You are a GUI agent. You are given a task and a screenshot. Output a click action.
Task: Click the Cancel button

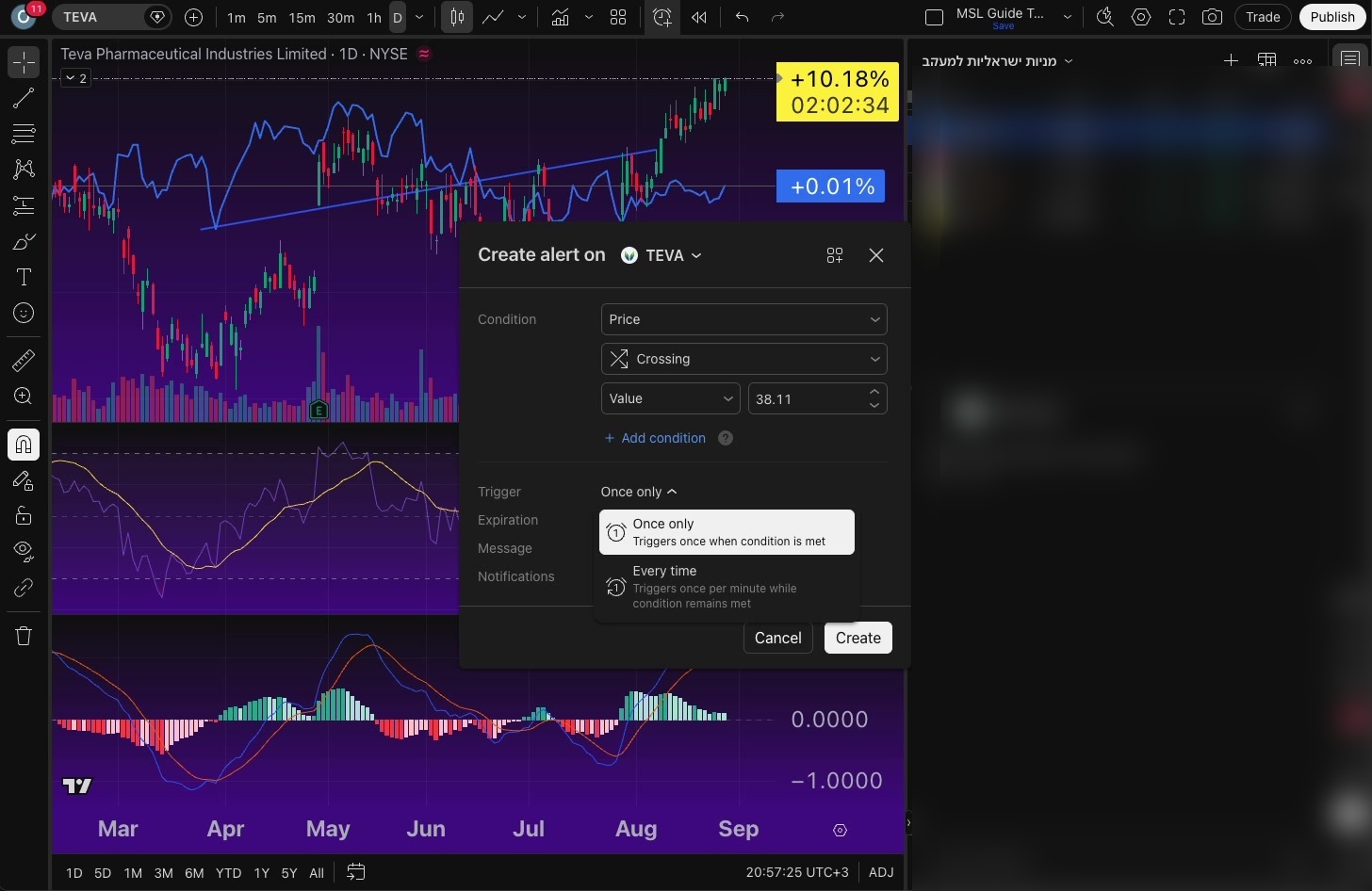click(x=778, y=638)
